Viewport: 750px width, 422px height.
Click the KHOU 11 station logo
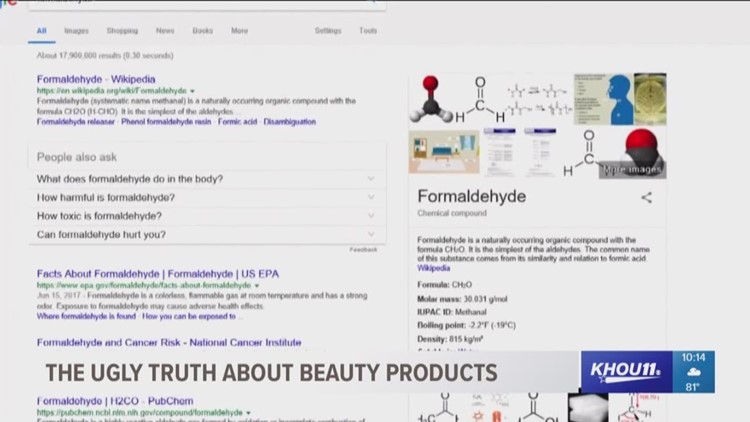click(x=627, y=372)
